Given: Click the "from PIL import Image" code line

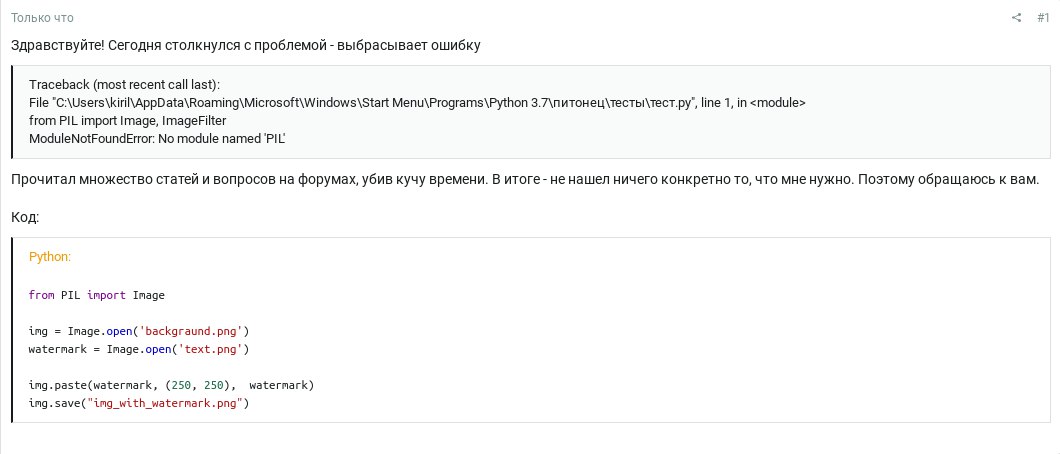Looking at the screenshot, I should tap(97, 295).
